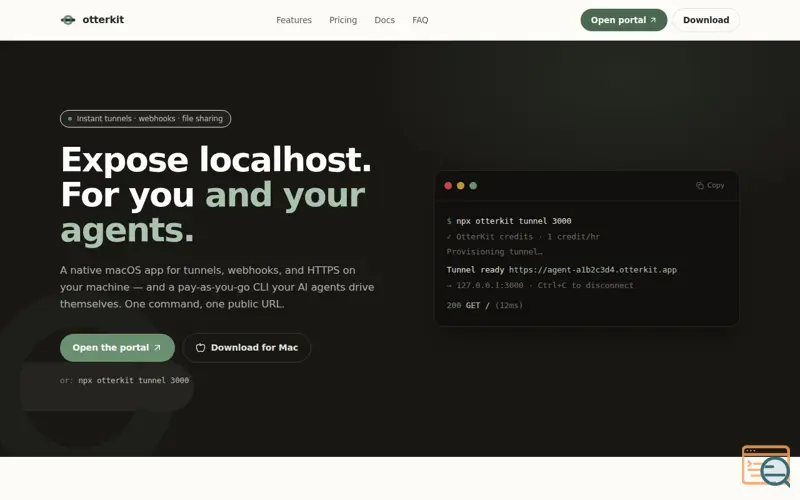The width and height of the screenshot is (800, 500).
Task: Click the Open portal header button
Action: [x=623, y=20]
